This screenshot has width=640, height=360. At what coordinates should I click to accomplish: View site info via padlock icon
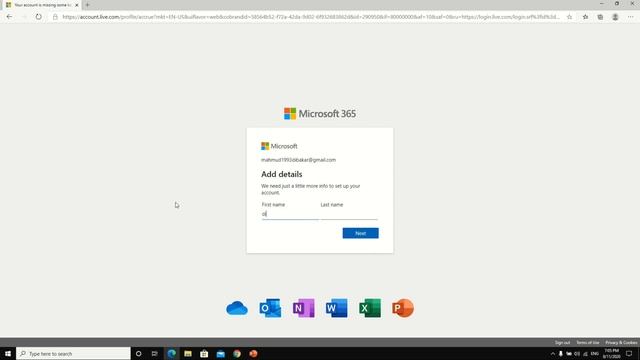pyautogui.click(x=55, y=17)
